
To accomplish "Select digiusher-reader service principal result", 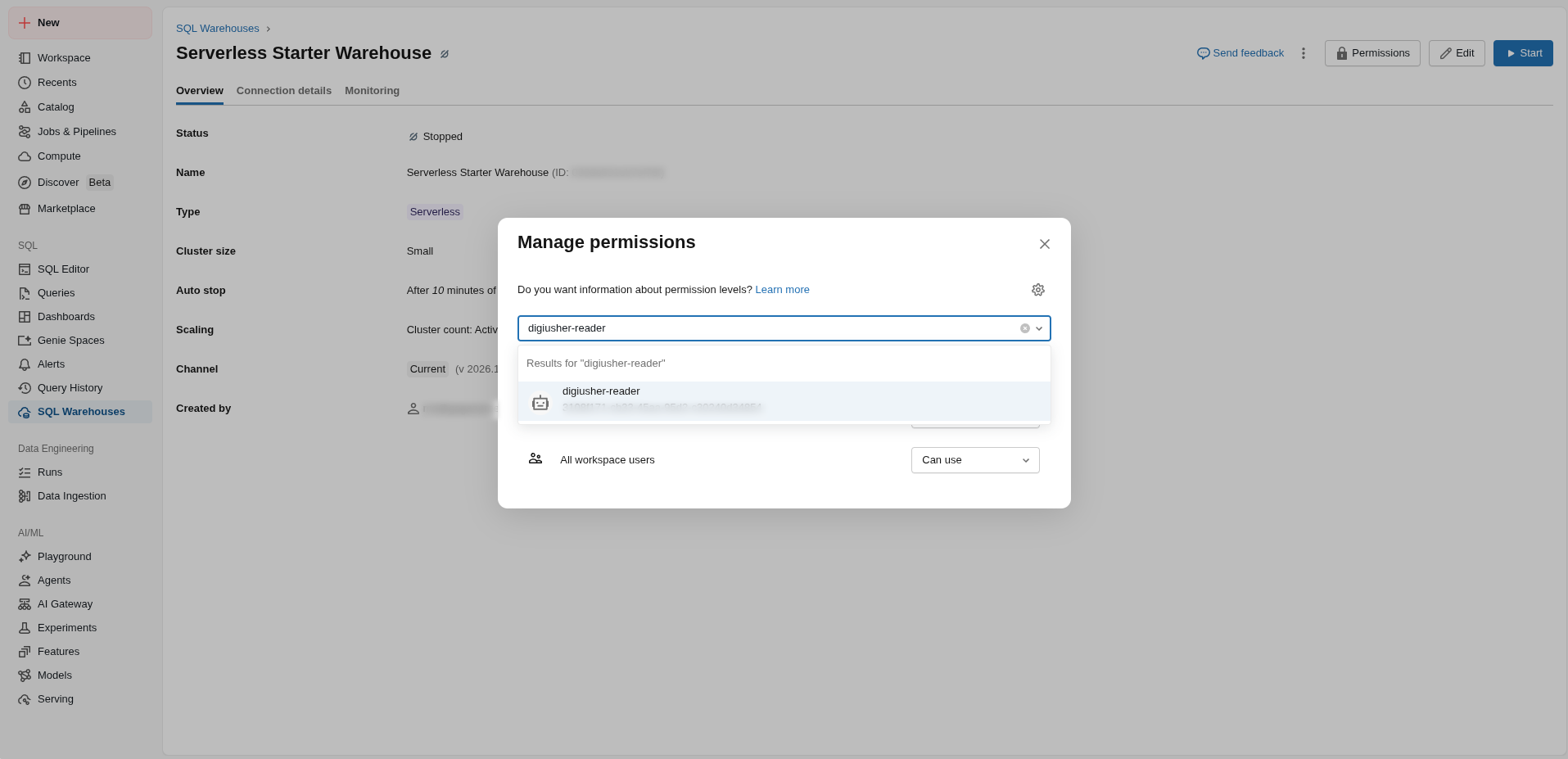I will [x=784, y=401].
